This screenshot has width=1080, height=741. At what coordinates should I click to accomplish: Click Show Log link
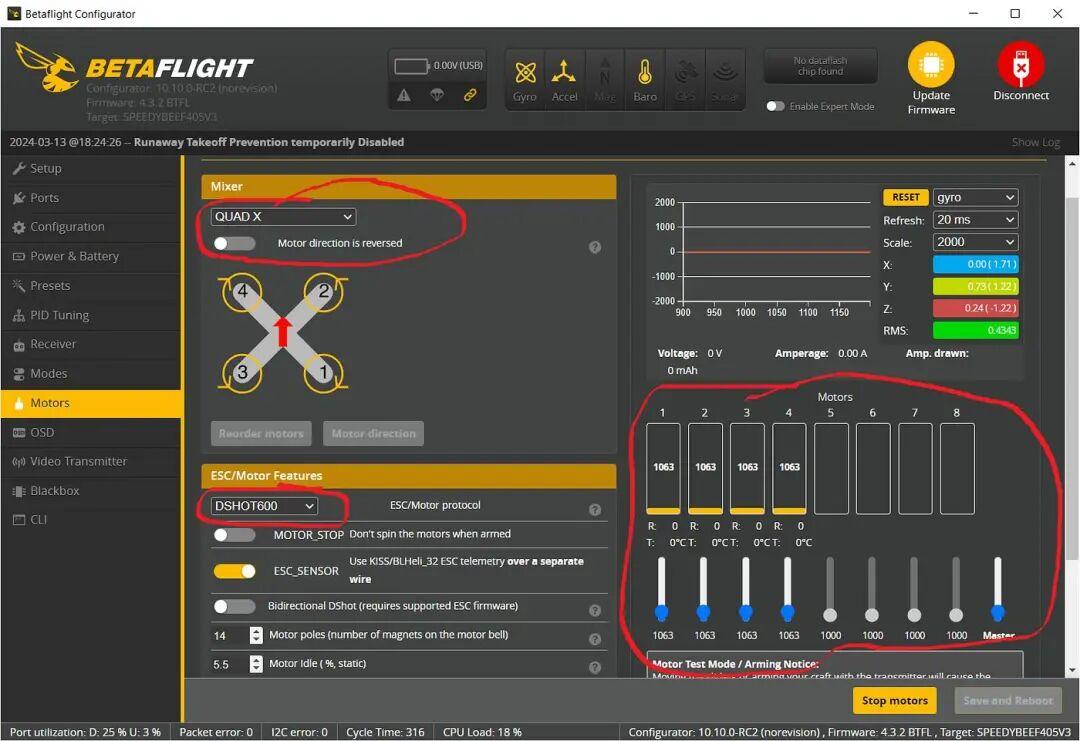point(1035,142)
